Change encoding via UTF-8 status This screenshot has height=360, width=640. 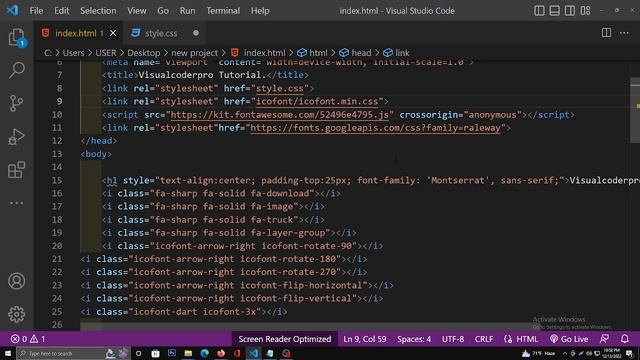point(453,339)
